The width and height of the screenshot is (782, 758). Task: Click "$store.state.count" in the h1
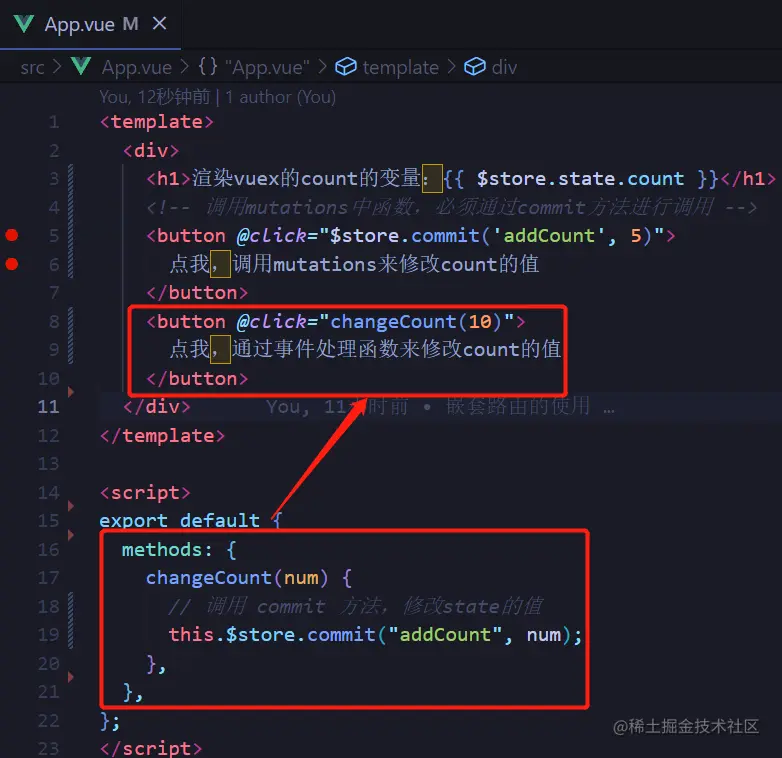(580, 179)
